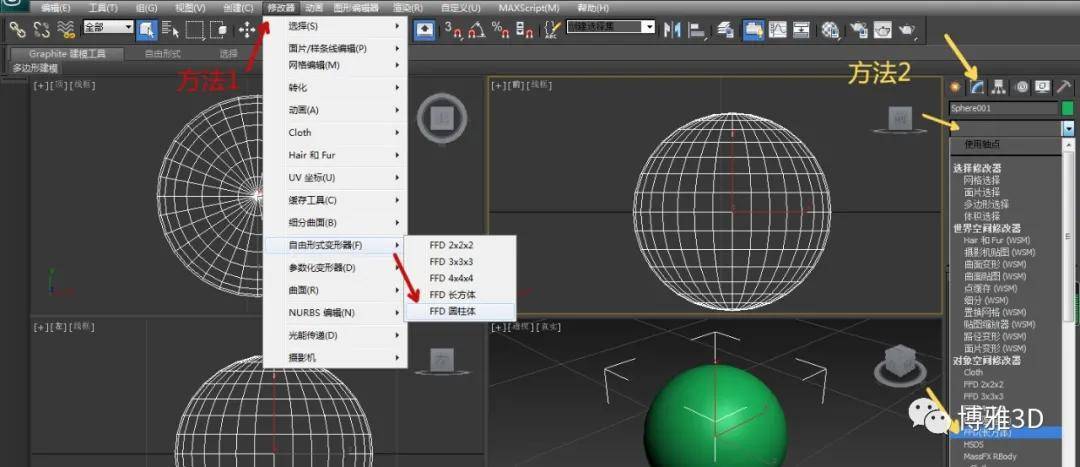The height and width of the screenshot is (467, 1080).
Task: Open the modifier list dropdown arrow
Action: (1068, 128)
